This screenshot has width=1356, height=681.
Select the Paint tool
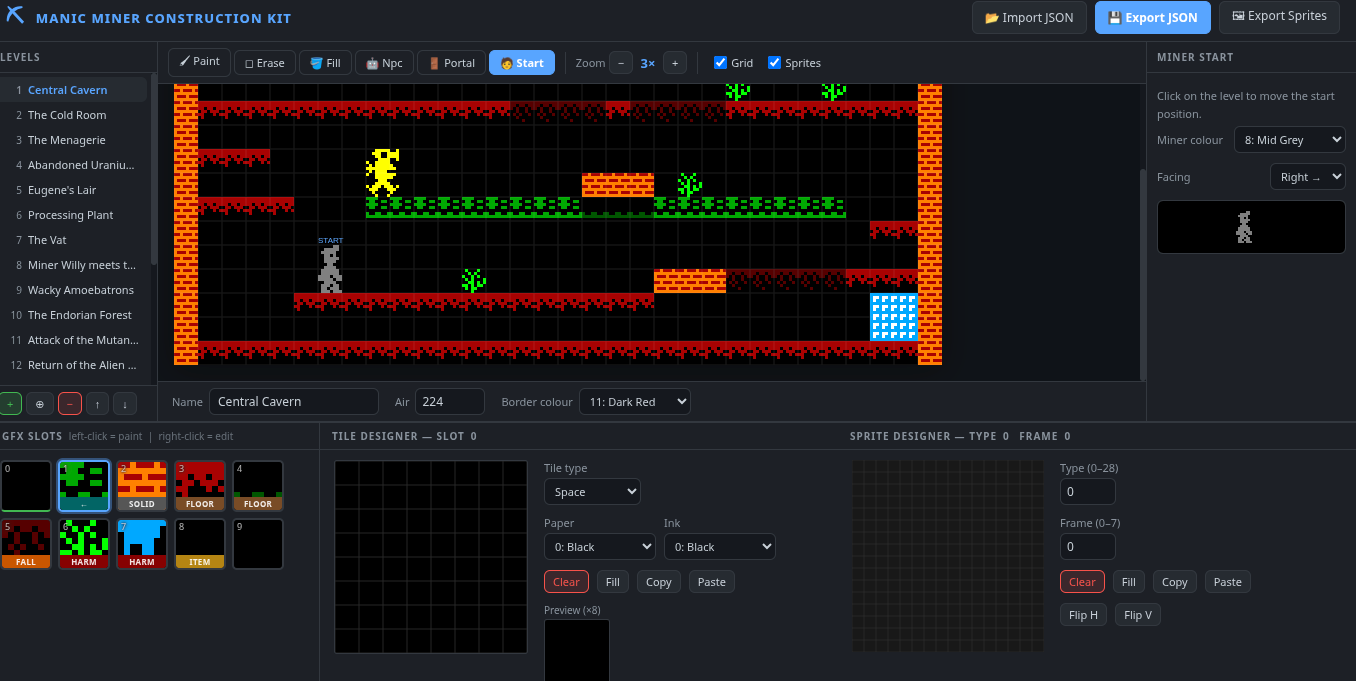click(199, 62)
